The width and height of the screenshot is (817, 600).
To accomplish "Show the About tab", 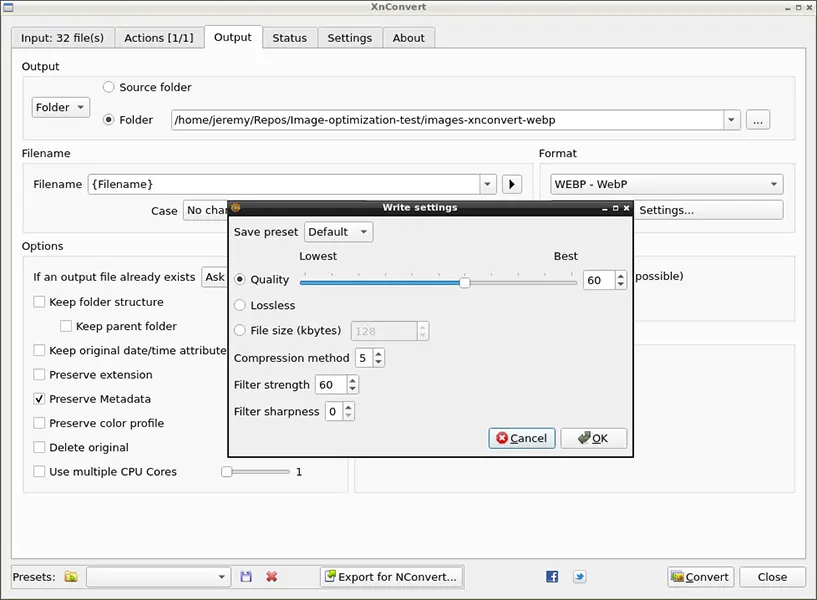I will (x=408, y=38).
